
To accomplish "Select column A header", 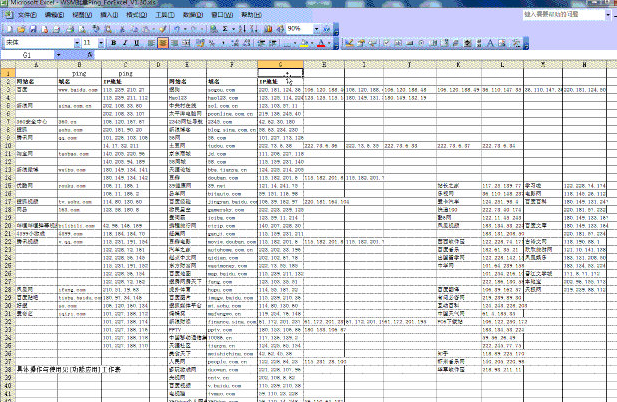I will click(36, 65).
